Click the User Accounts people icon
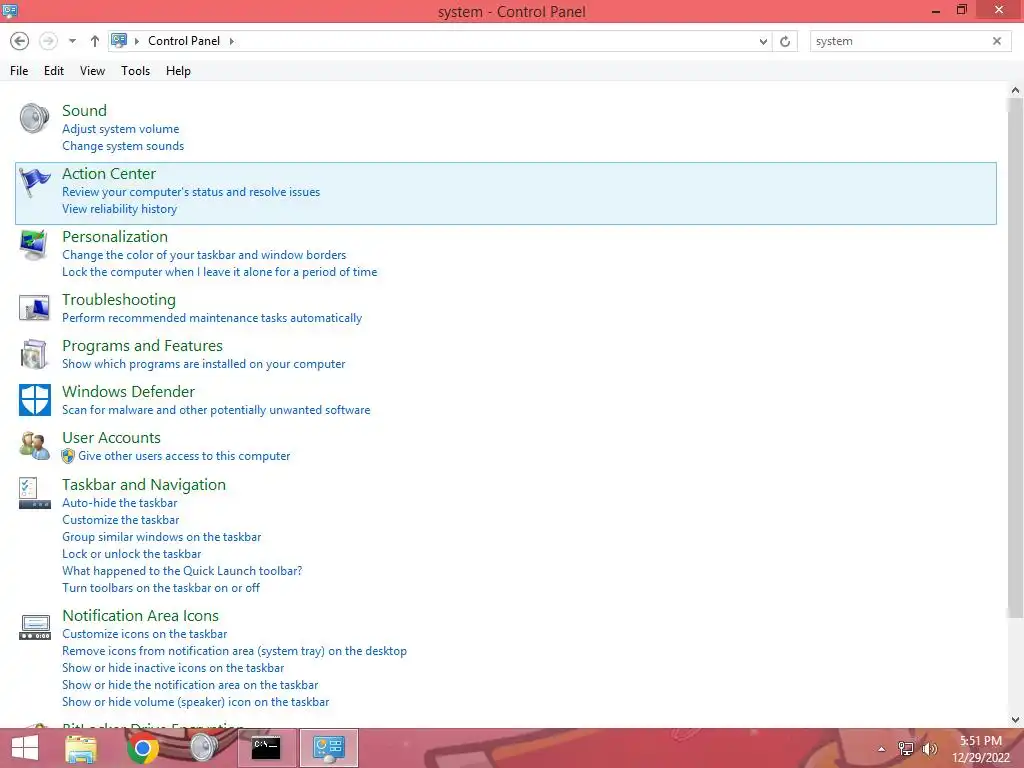This screenshot has width=1024, height=768. click(34, 445)
